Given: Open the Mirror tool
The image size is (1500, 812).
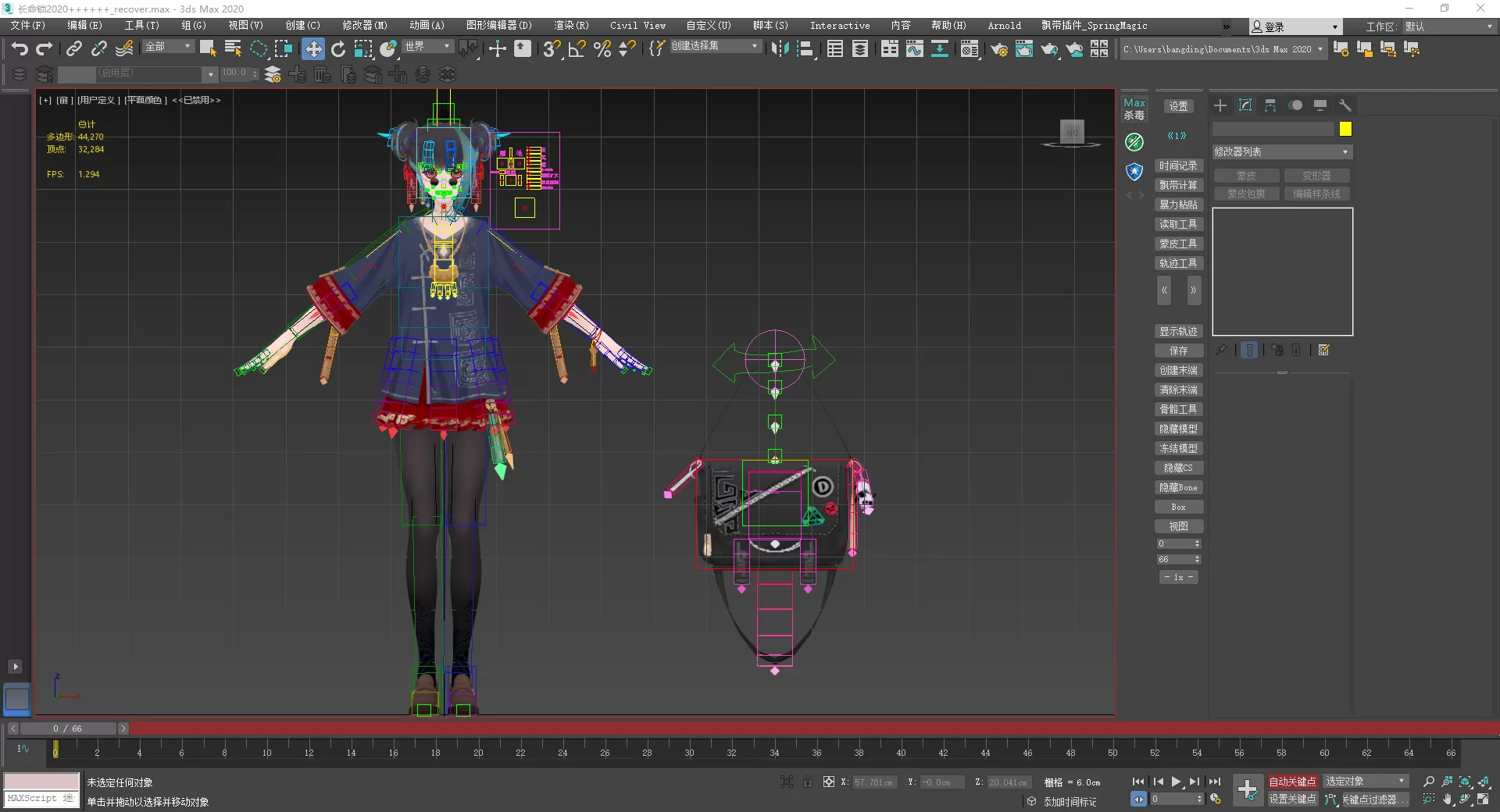Looking at the screenshot, I should (x=779, y=49).
